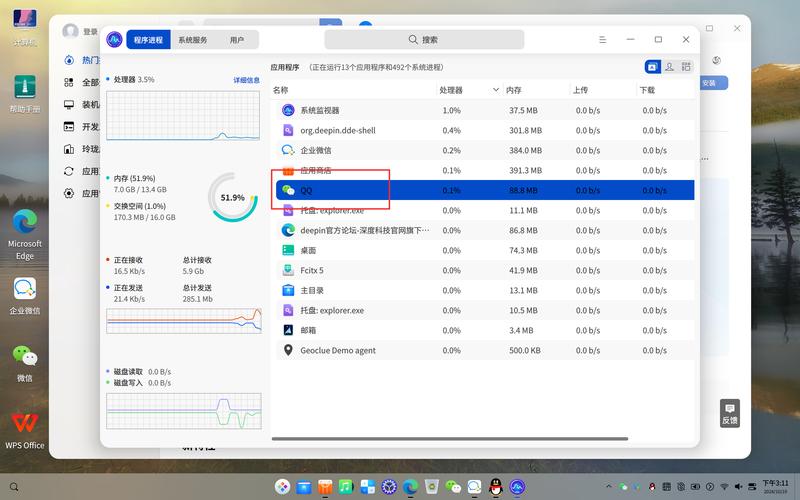The image size is (800, 500).
Task: Click the 处理器 column sort arrow
Action: tap(495, 90)
